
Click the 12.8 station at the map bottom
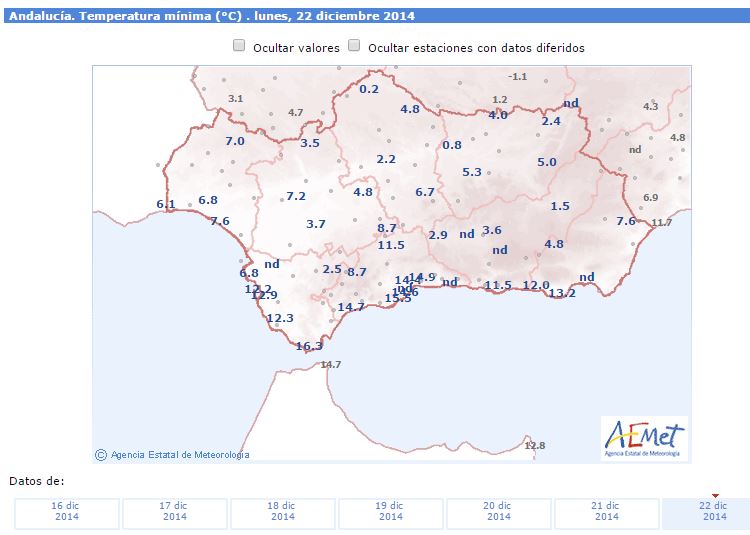[535, 445]
